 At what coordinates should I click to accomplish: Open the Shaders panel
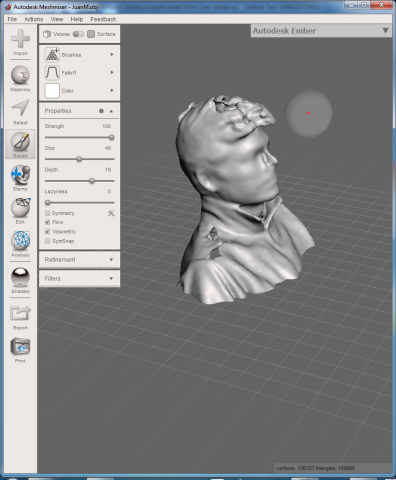(x=20, y=280)
